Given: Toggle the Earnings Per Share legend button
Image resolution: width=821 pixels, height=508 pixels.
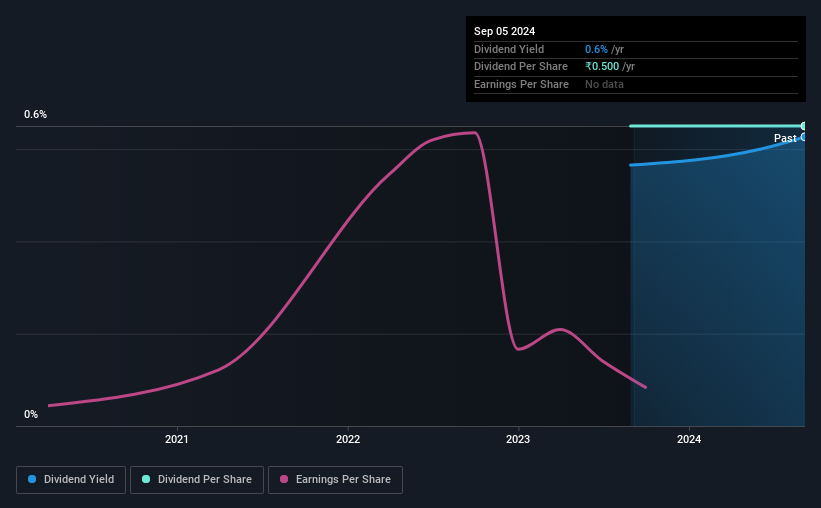Looking at the screenshot, I should (335, 480).
